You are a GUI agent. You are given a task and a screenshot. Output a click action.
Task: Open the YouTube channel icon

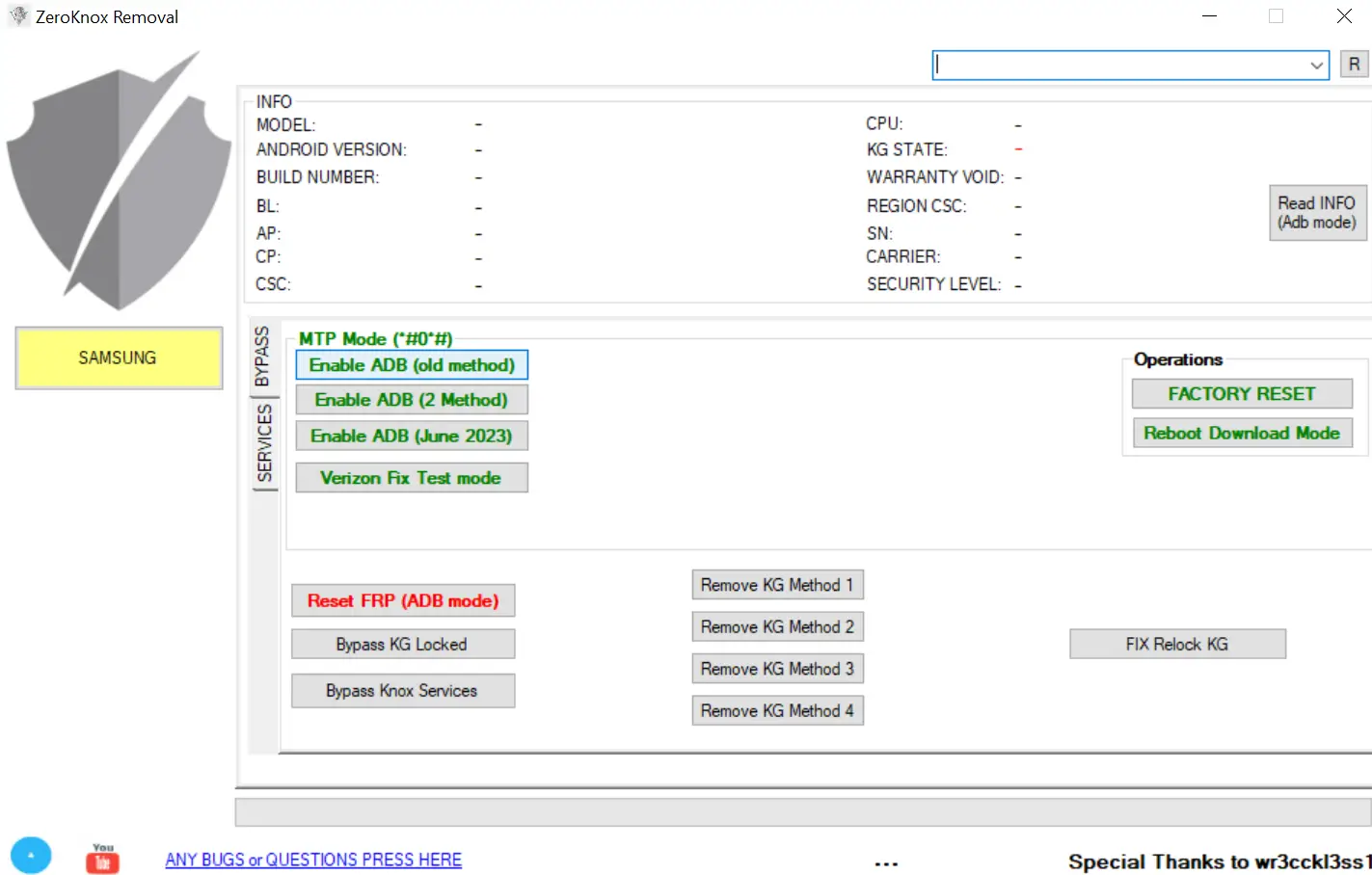(102, 859)
